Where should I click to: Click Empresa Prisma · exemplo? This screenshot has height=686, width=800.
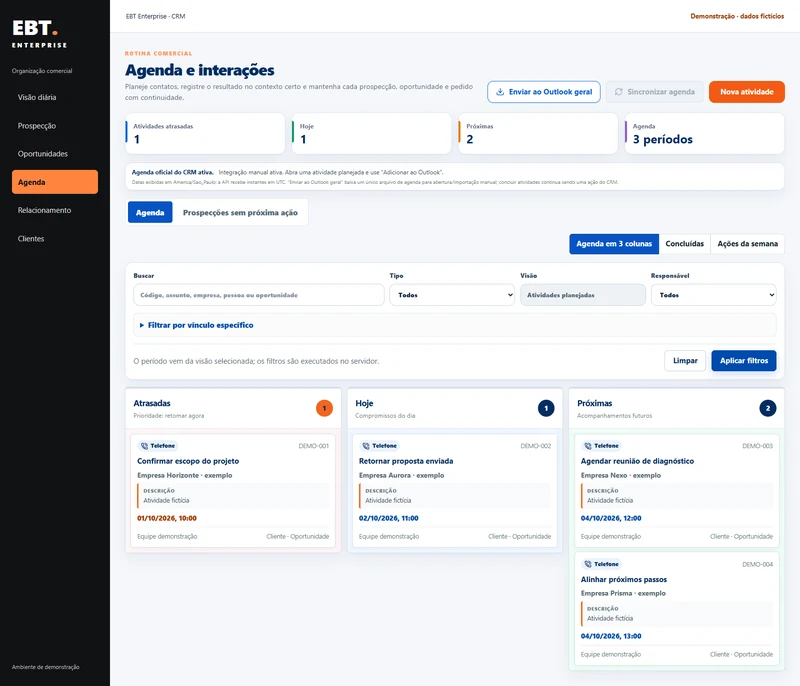pos(623,593)
